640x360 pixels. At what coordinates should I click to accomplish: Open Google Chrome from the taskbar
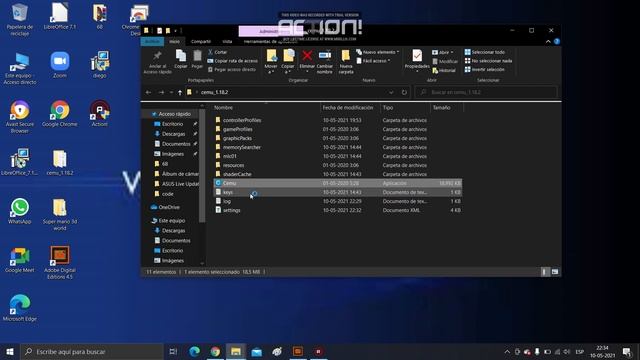tap(215, 351)
